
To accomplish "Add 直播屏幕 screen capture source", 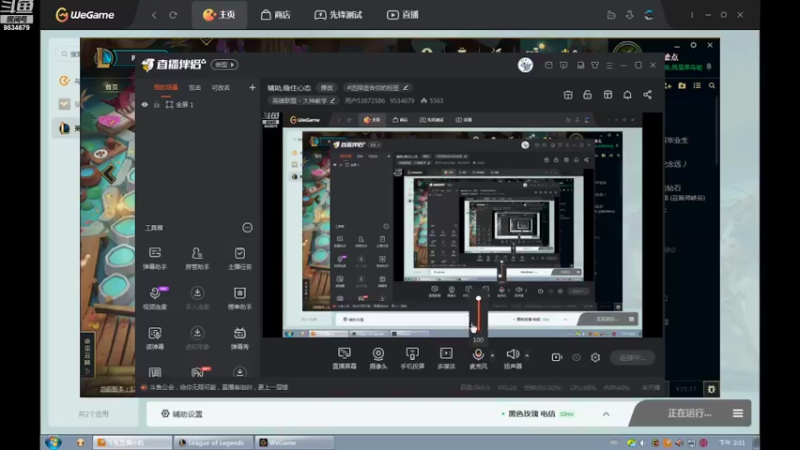I will click(x=344, y=358).
